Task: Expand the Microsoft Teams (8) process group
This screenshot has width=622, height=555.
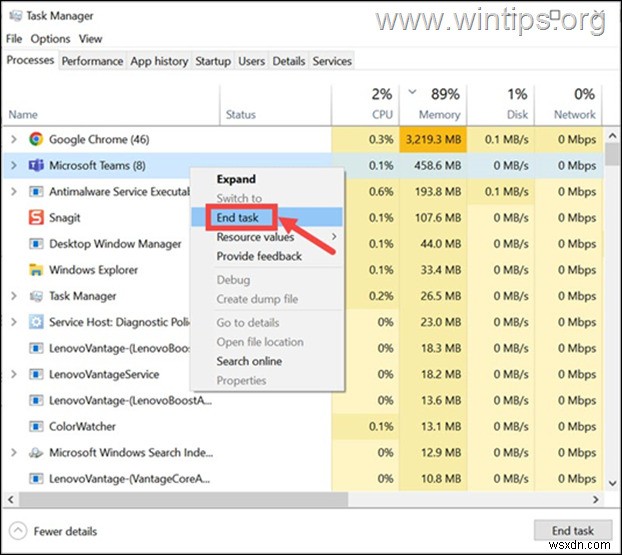Action: tap(13, 165)
